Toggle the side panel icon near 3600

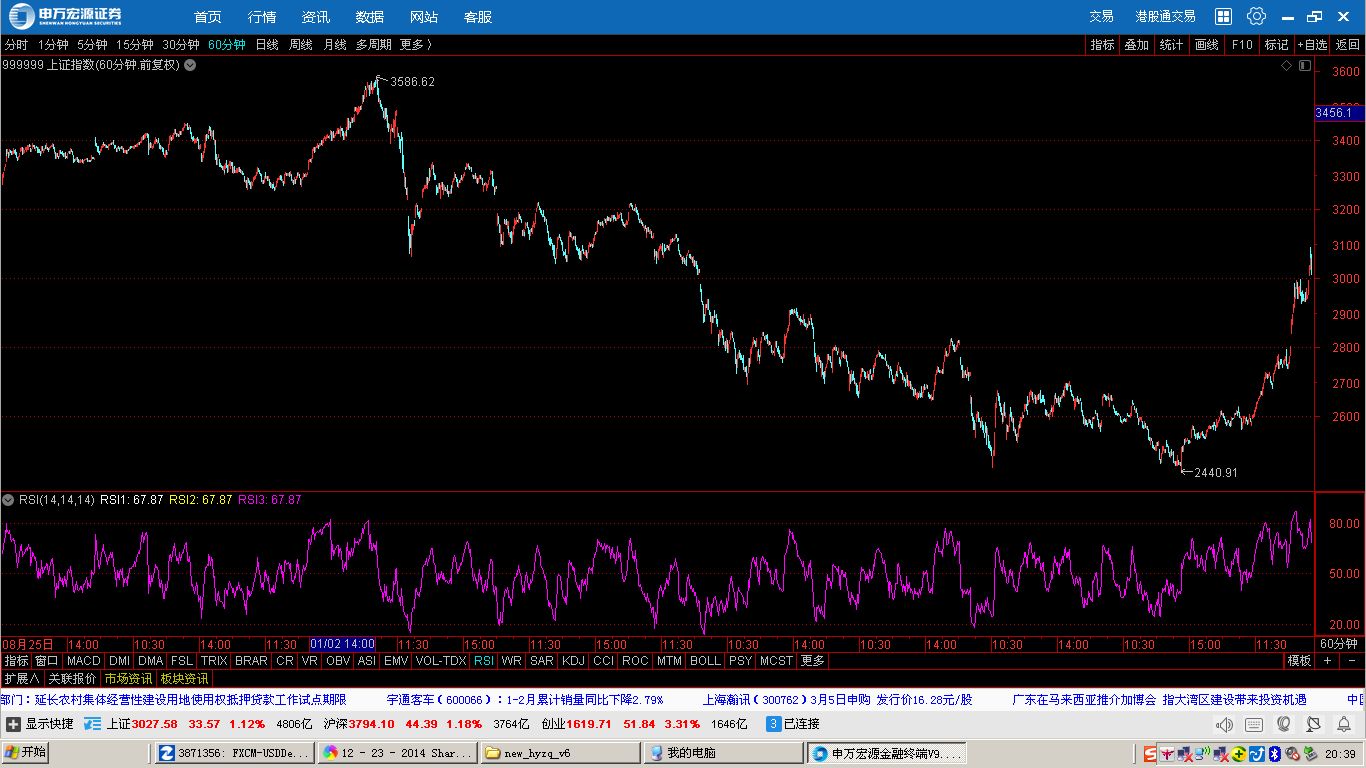tap(1304, 65)
